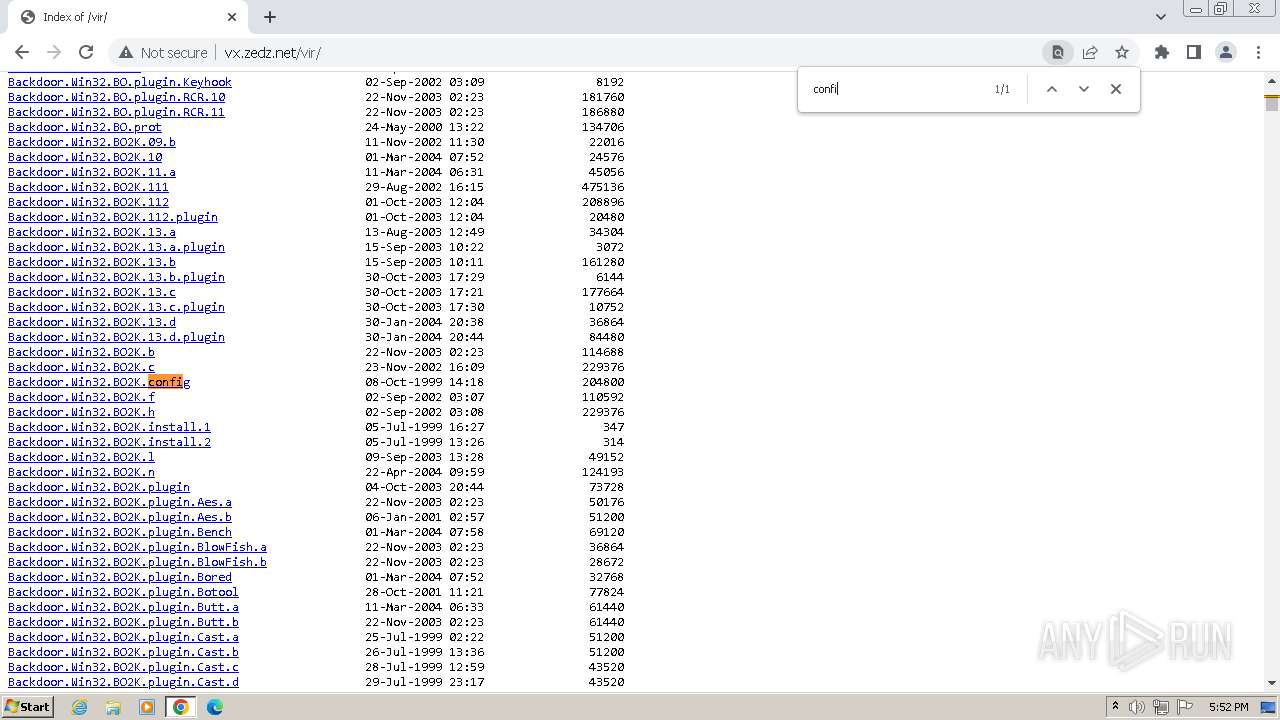Open Backdoor.Win32.BO2K.plugin.Bench link
1280x720 pixels.
pos(120,532)
